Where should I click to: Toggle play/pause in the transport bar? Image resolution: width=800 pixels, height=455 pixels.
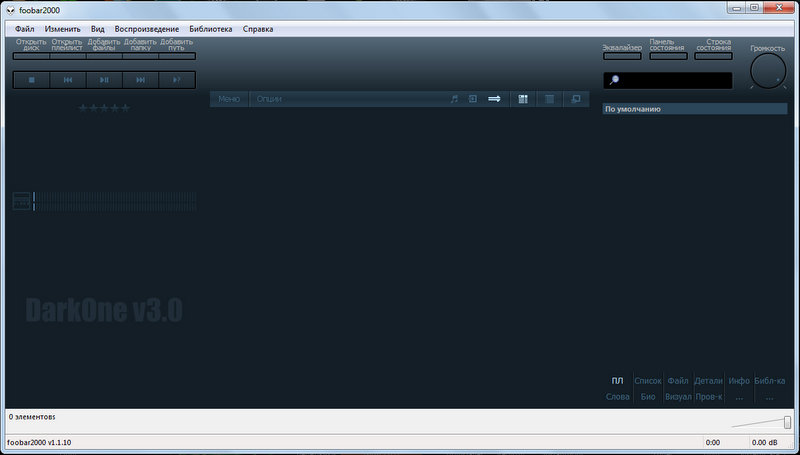point(104,80)
